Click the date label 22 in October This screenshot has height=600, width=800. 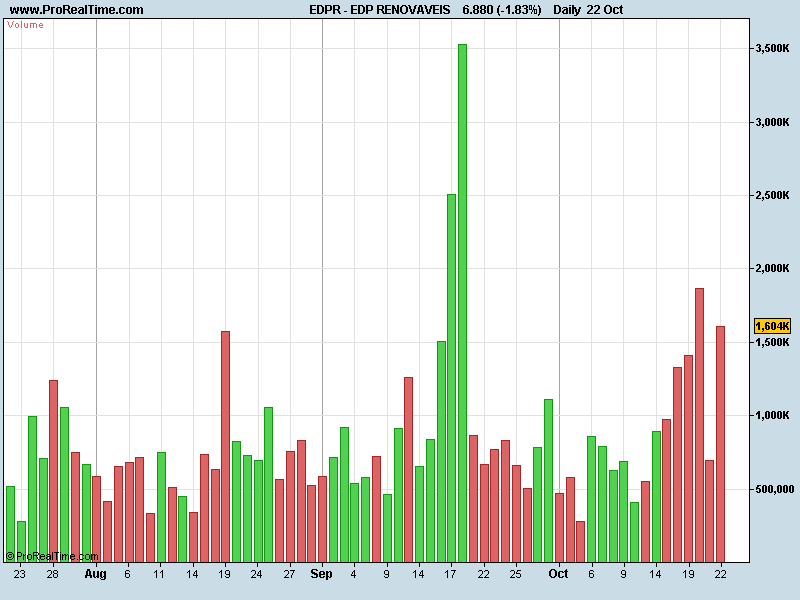720,574
